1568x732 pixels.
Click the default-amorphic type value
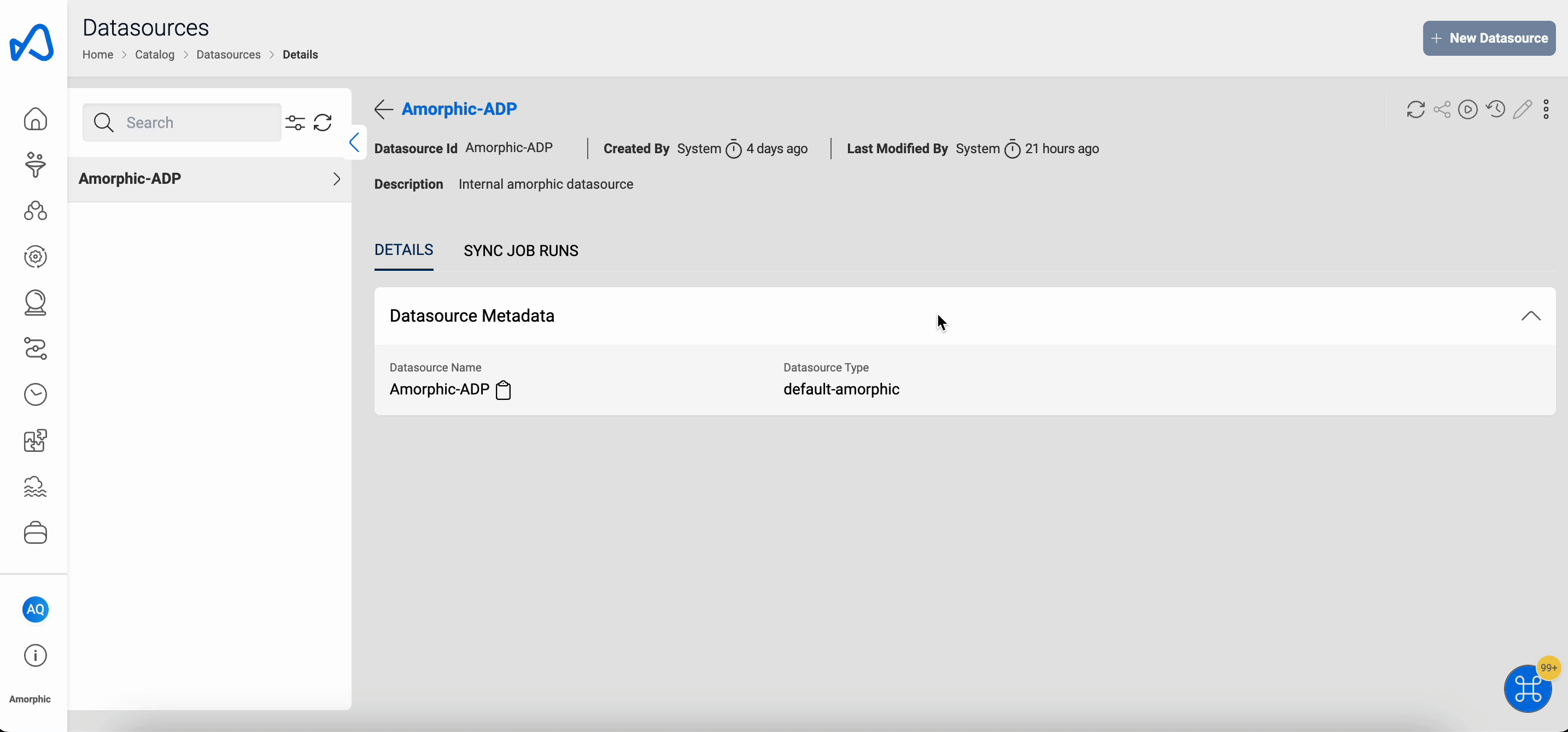pyautogui.click(x=841, y=390)
